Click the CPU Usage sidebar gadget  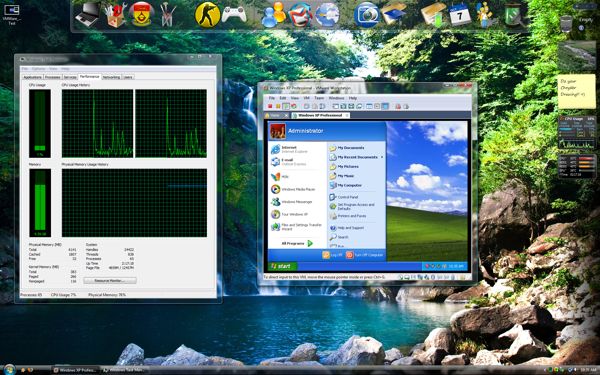(x=577, y=132)
